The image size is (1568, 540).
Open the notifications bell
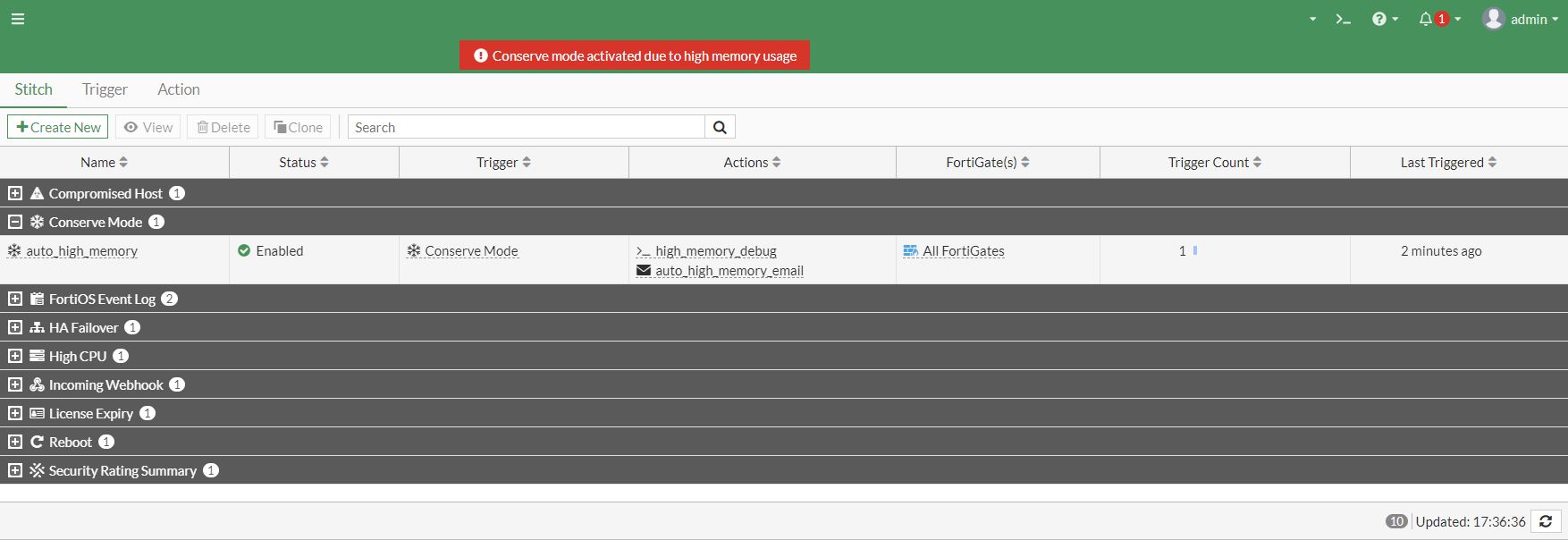pyautogui.click(x=1426, y=19)
